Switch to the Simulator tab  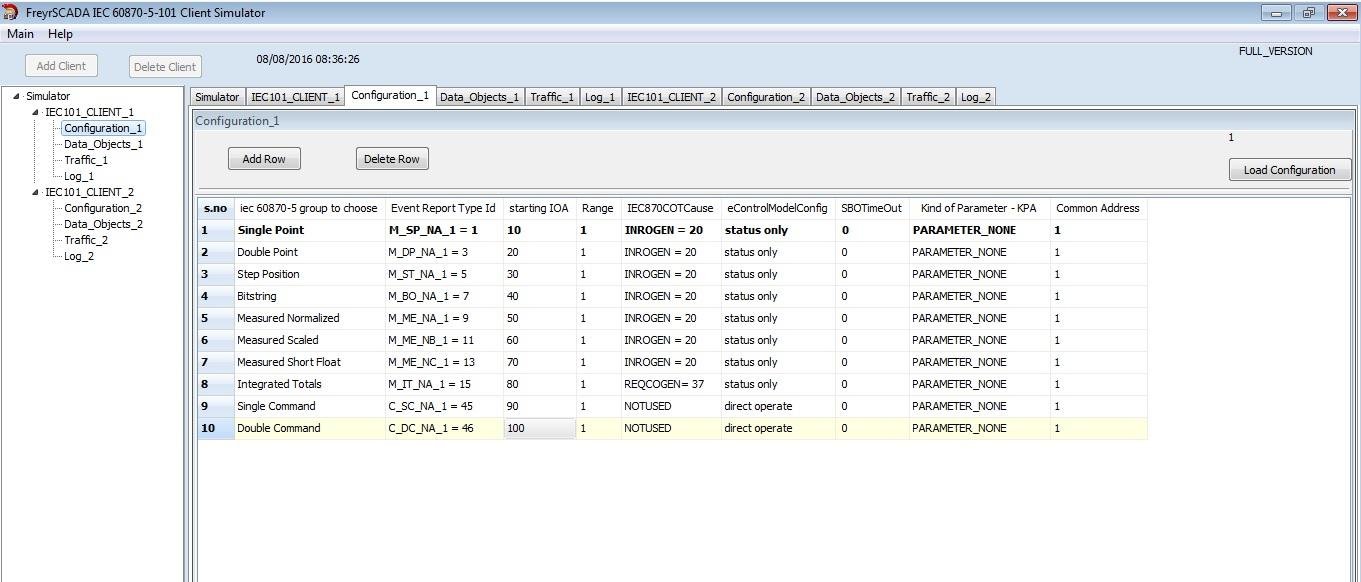coord(217,97)
